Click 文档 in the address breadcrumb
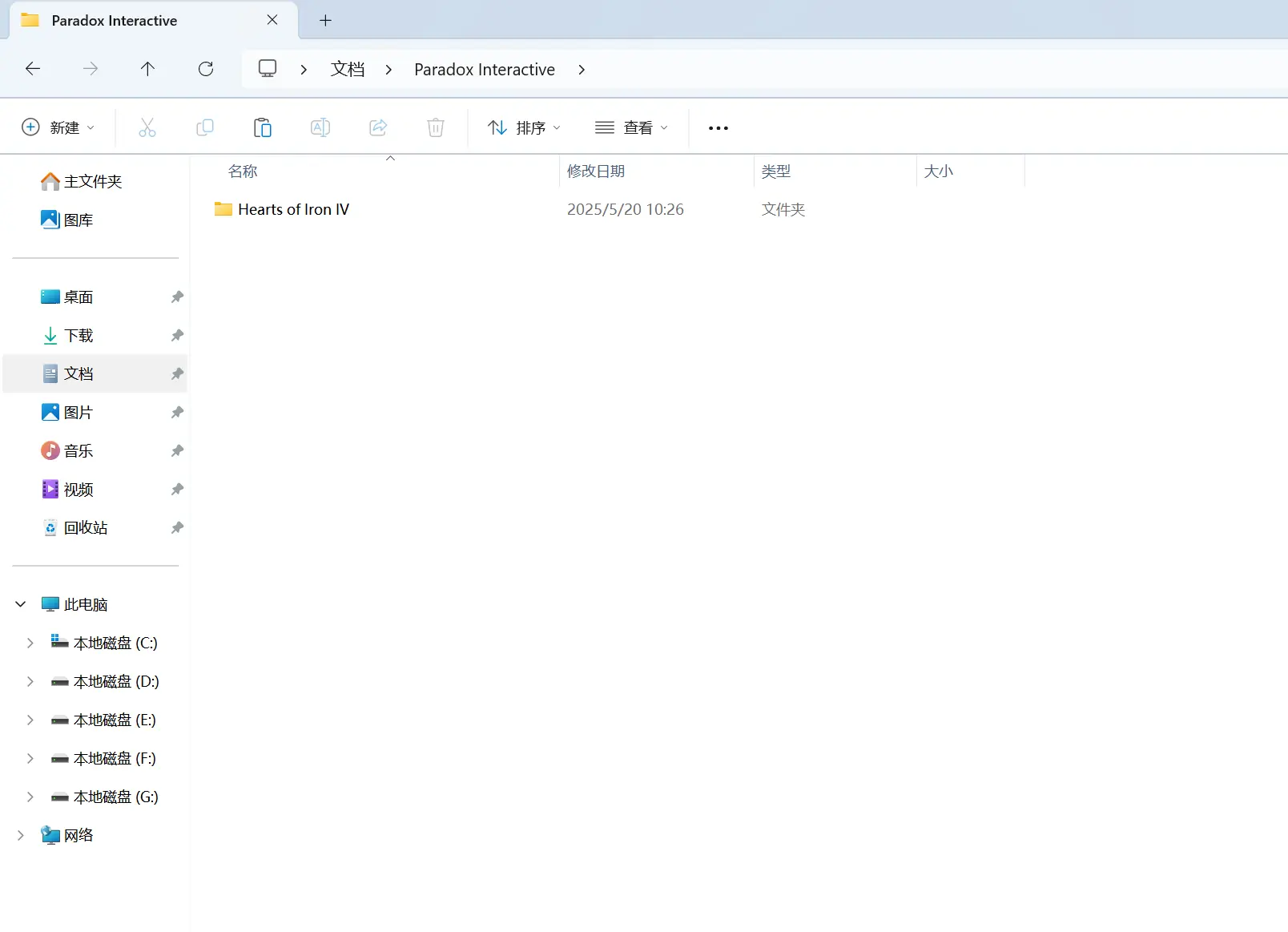This screenshot has height=932, width=1288. 348,70
